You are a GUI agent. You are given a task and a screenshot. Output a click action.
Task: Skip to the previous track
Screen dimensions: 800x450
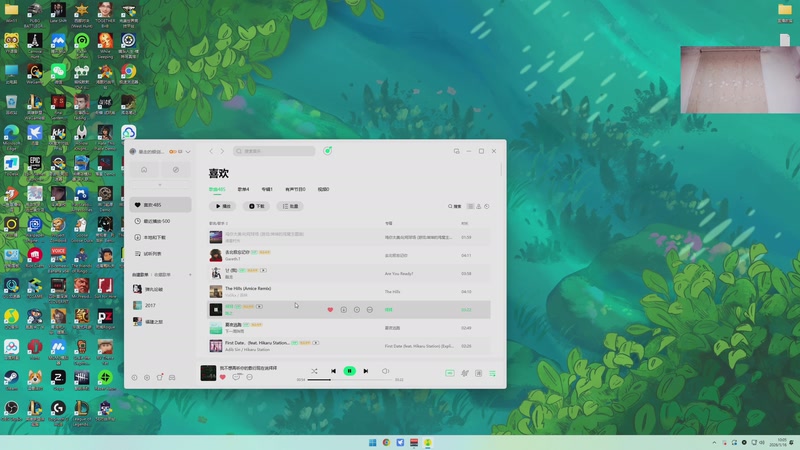(333, 371)
